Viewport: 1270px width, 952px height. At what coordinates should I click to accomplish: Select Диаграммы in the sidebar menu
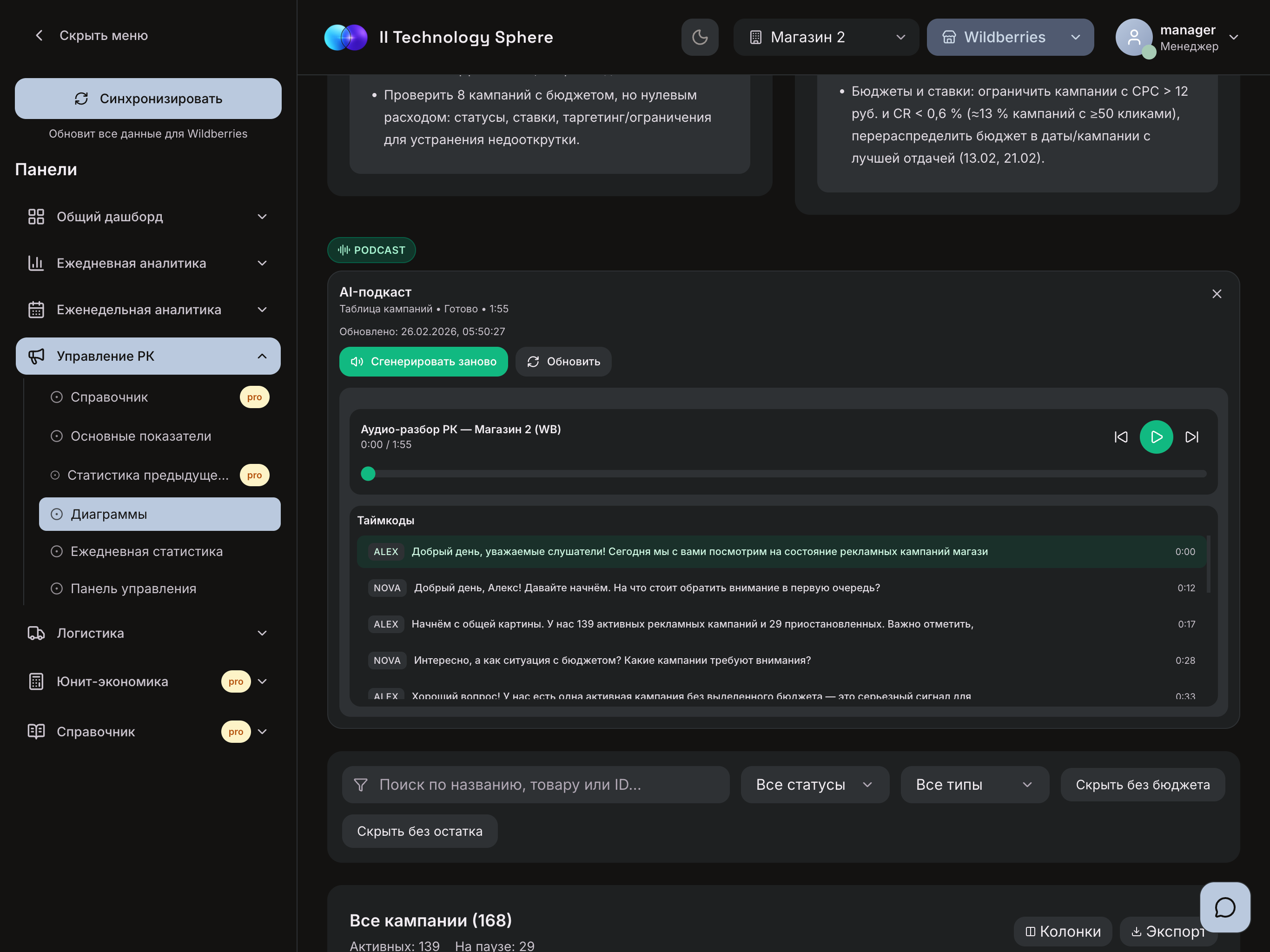coord(108,514)
